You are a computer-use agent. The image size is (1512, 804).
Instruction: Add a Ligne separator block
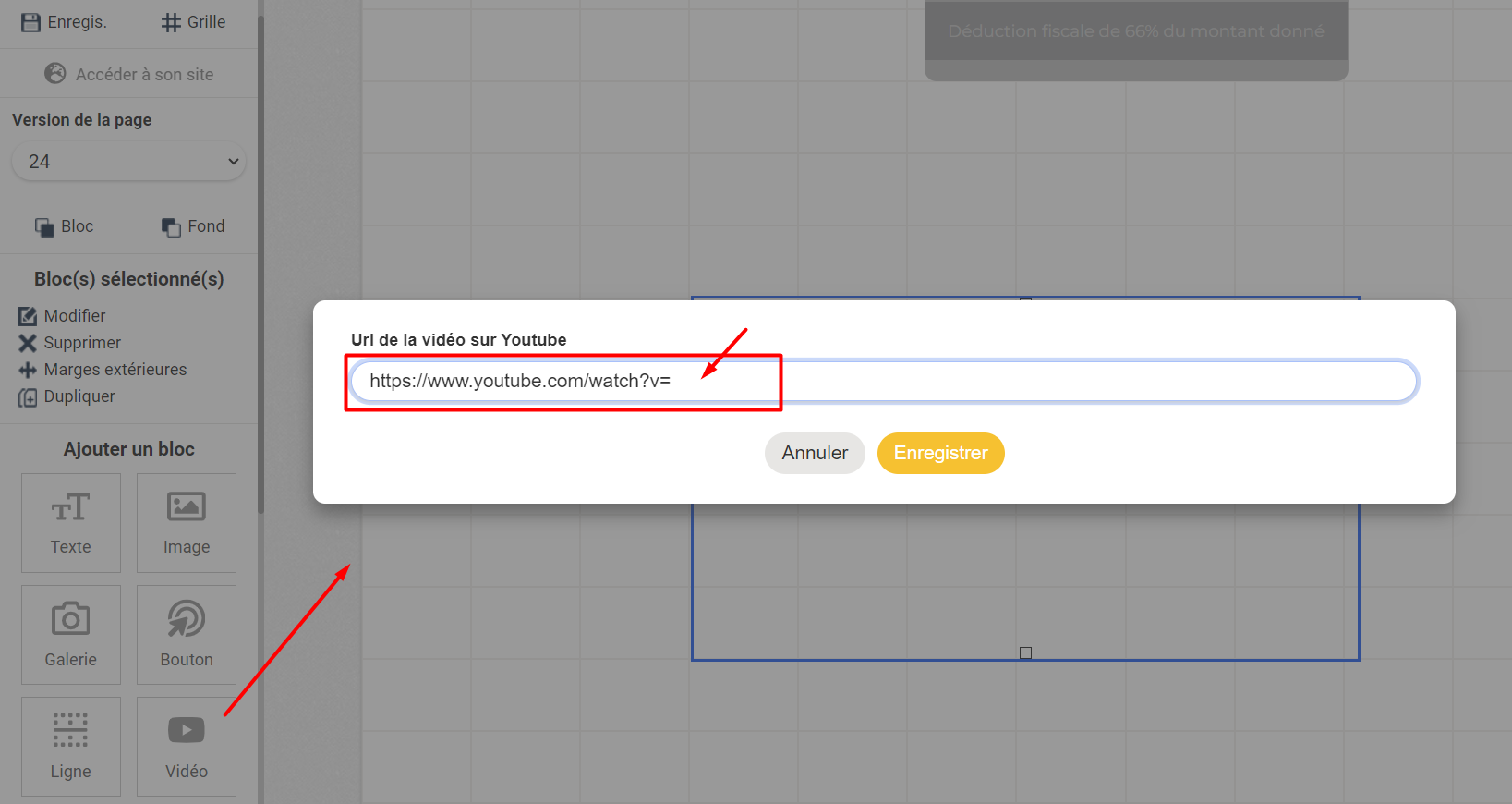pos(71,747)
